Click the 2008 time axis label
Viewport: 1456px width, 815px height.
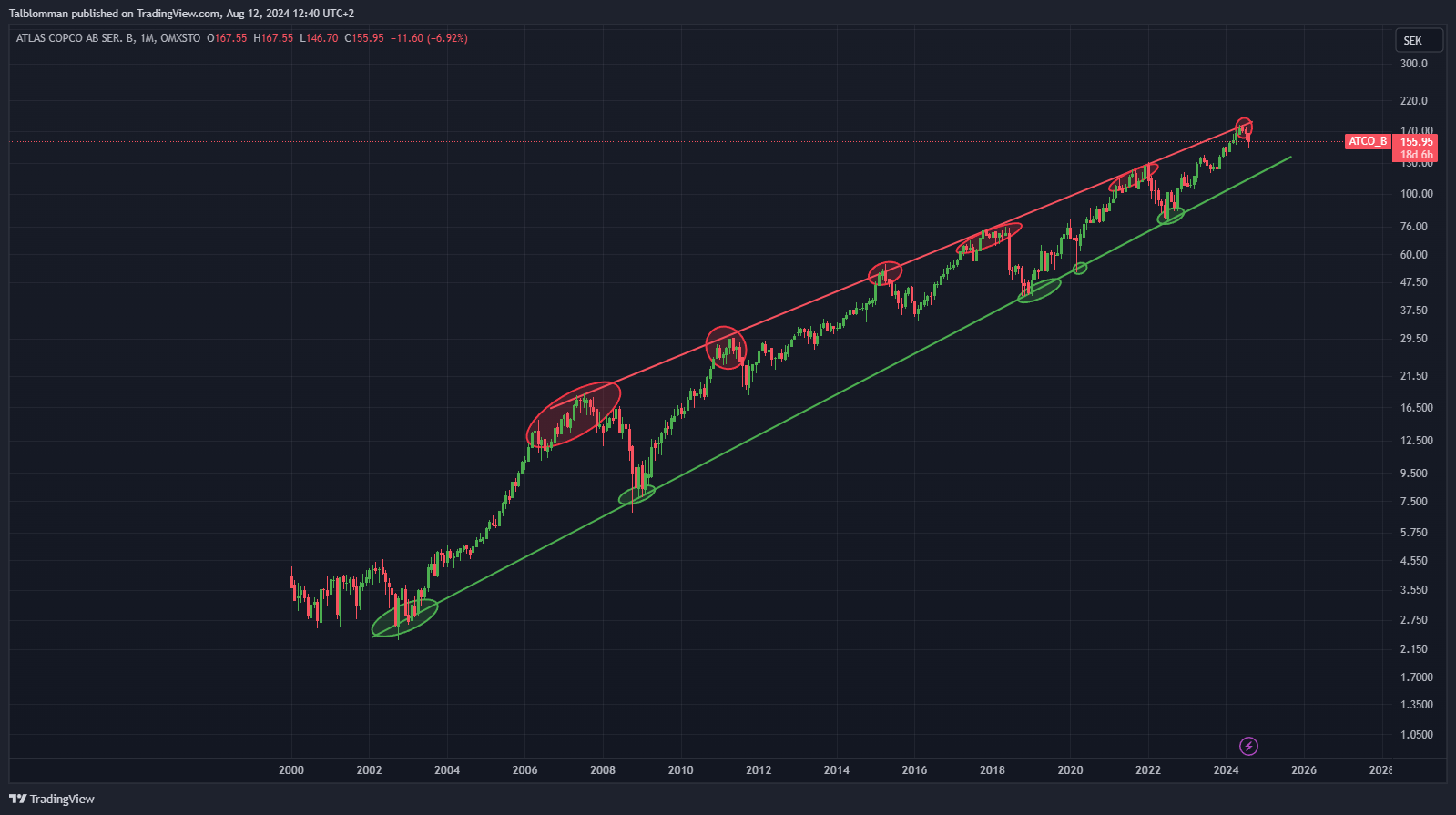click(603, 770)
